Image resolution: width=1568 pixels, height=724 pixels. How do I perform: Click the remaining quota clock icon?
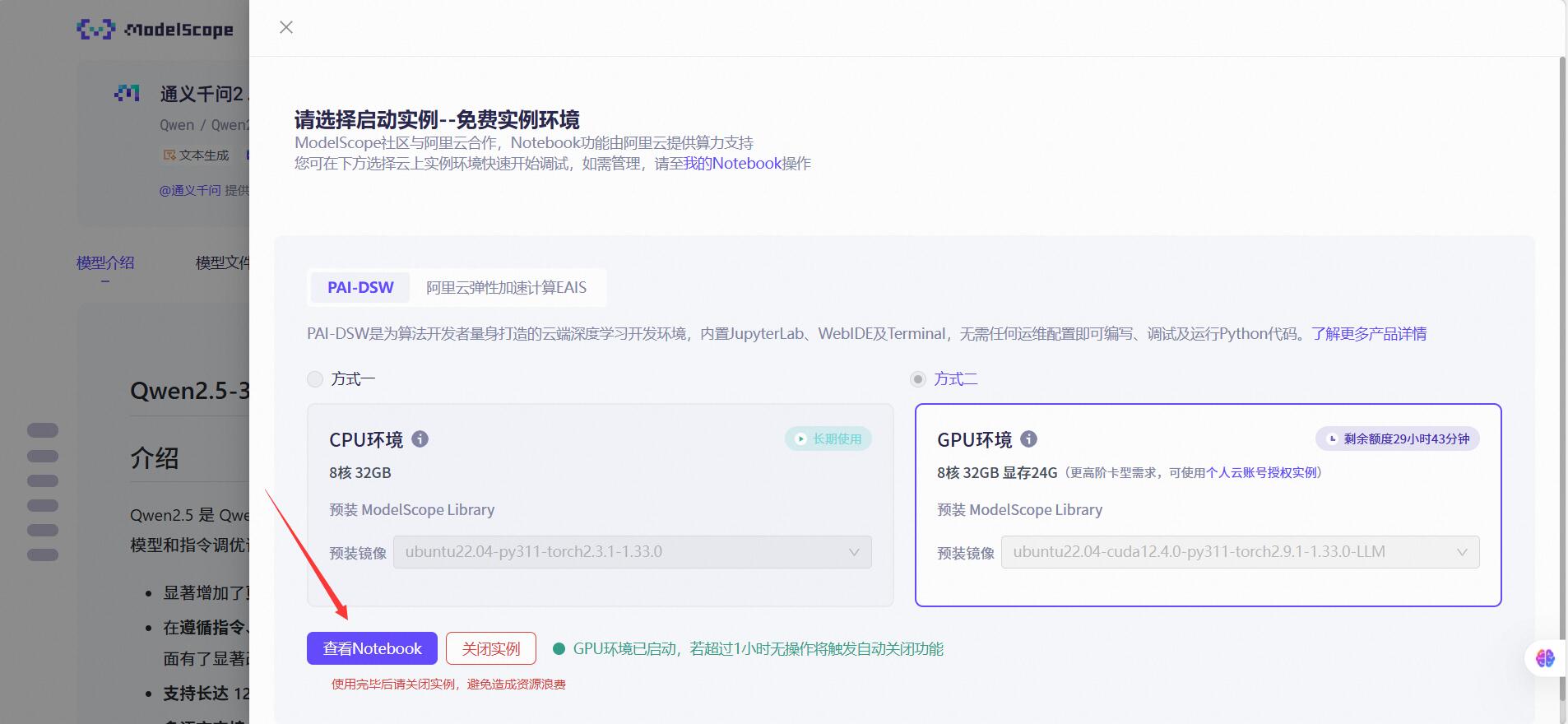pyautogui.click(x=1333, y=439)
